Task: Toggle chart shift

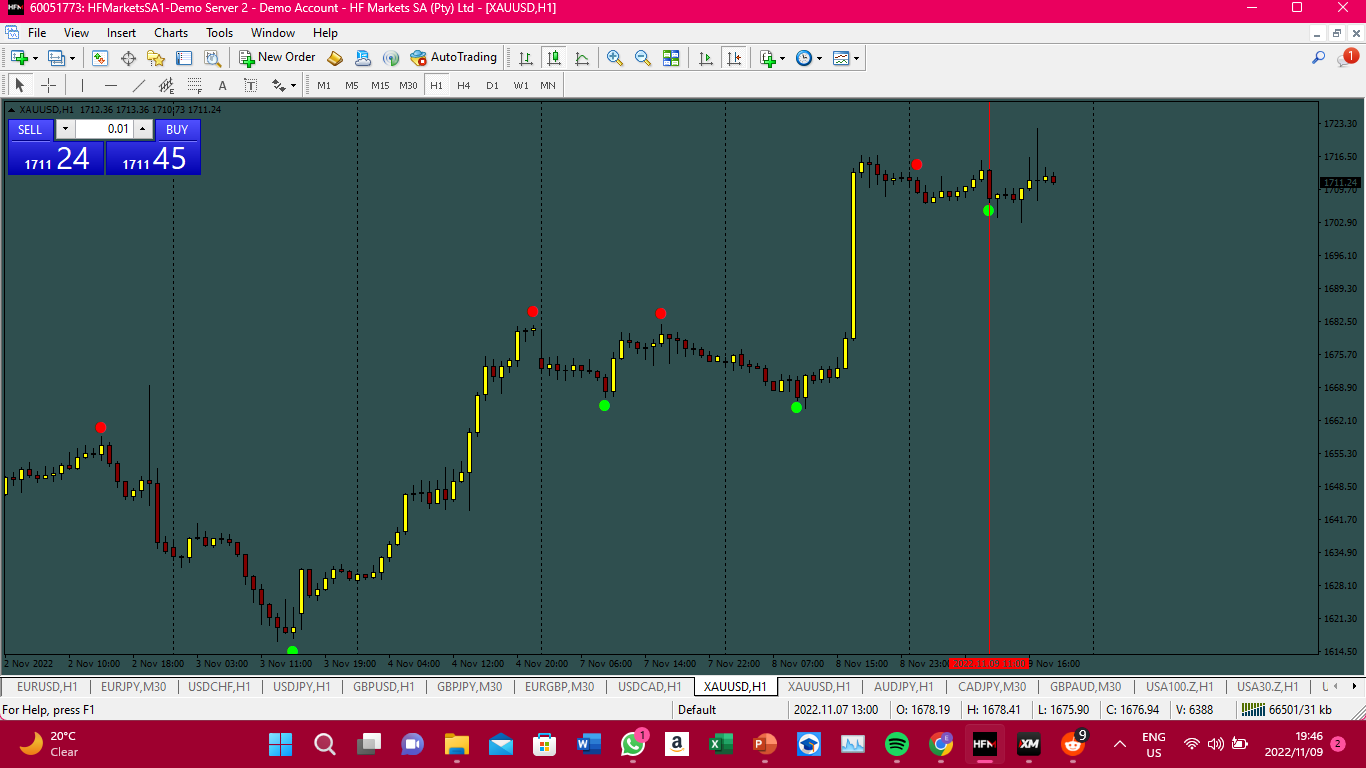Action: 734,58
